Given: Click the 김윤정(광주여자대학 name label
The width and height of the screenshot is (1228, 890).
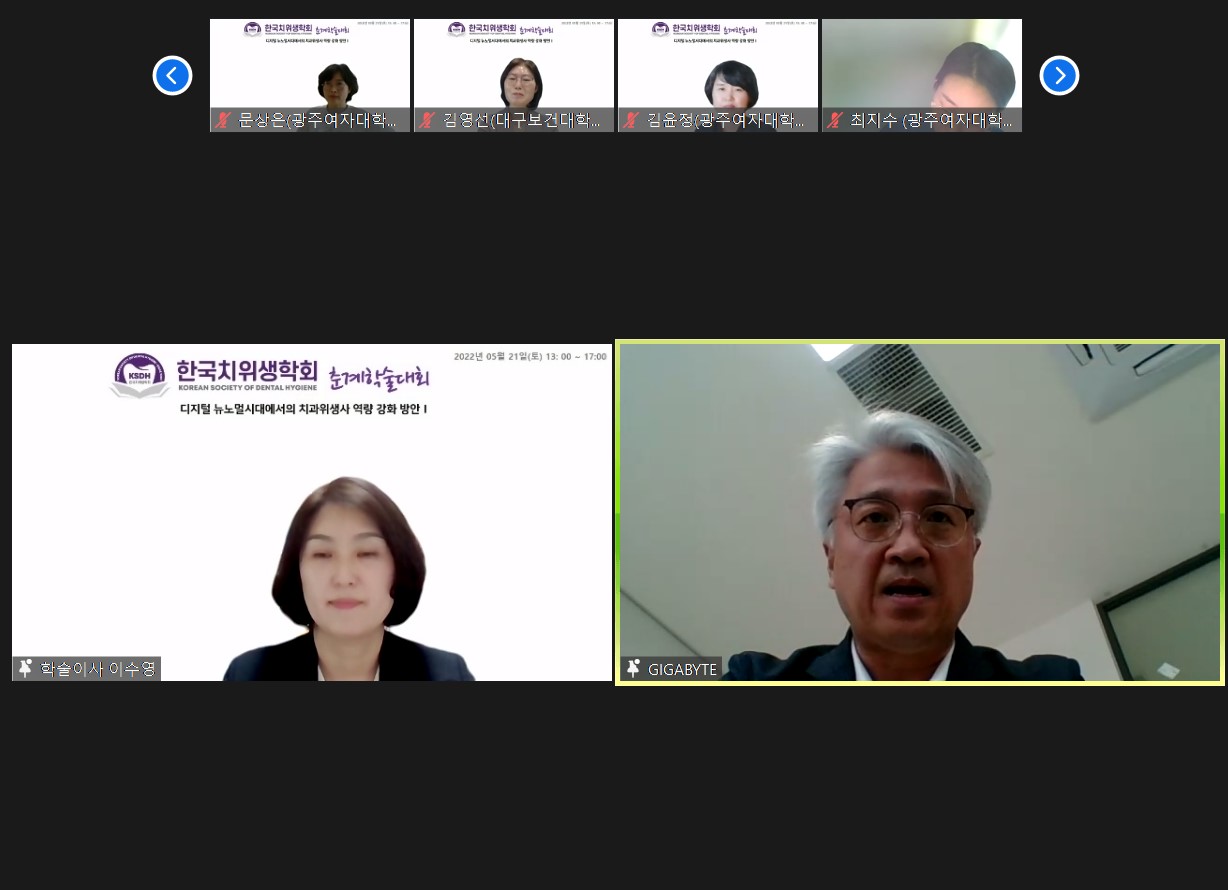Looking at the screenshot, I should [x=726, y=120].
